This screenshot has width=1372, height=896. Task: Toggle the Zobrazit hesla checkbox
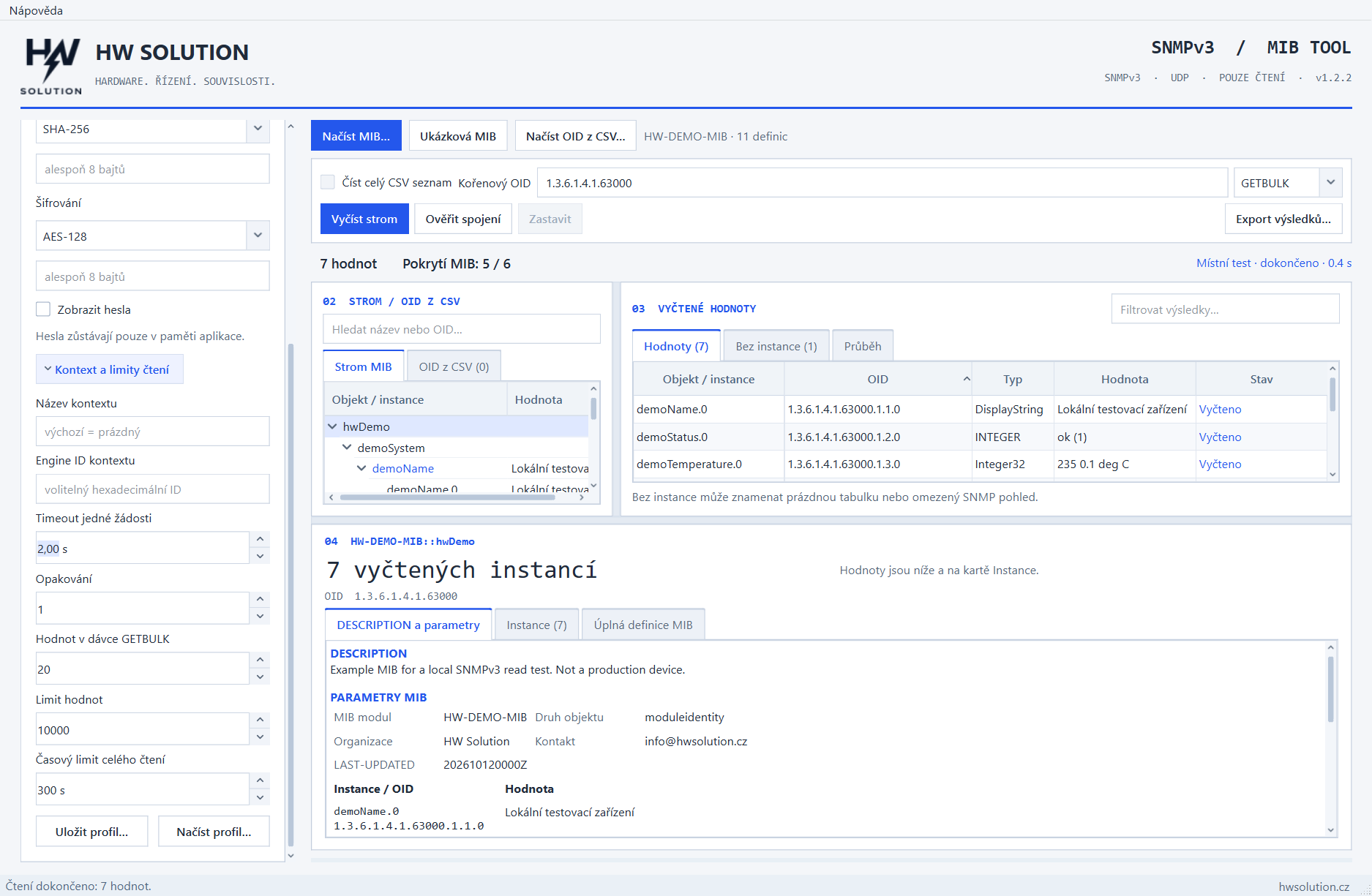(x=43, y=309)
